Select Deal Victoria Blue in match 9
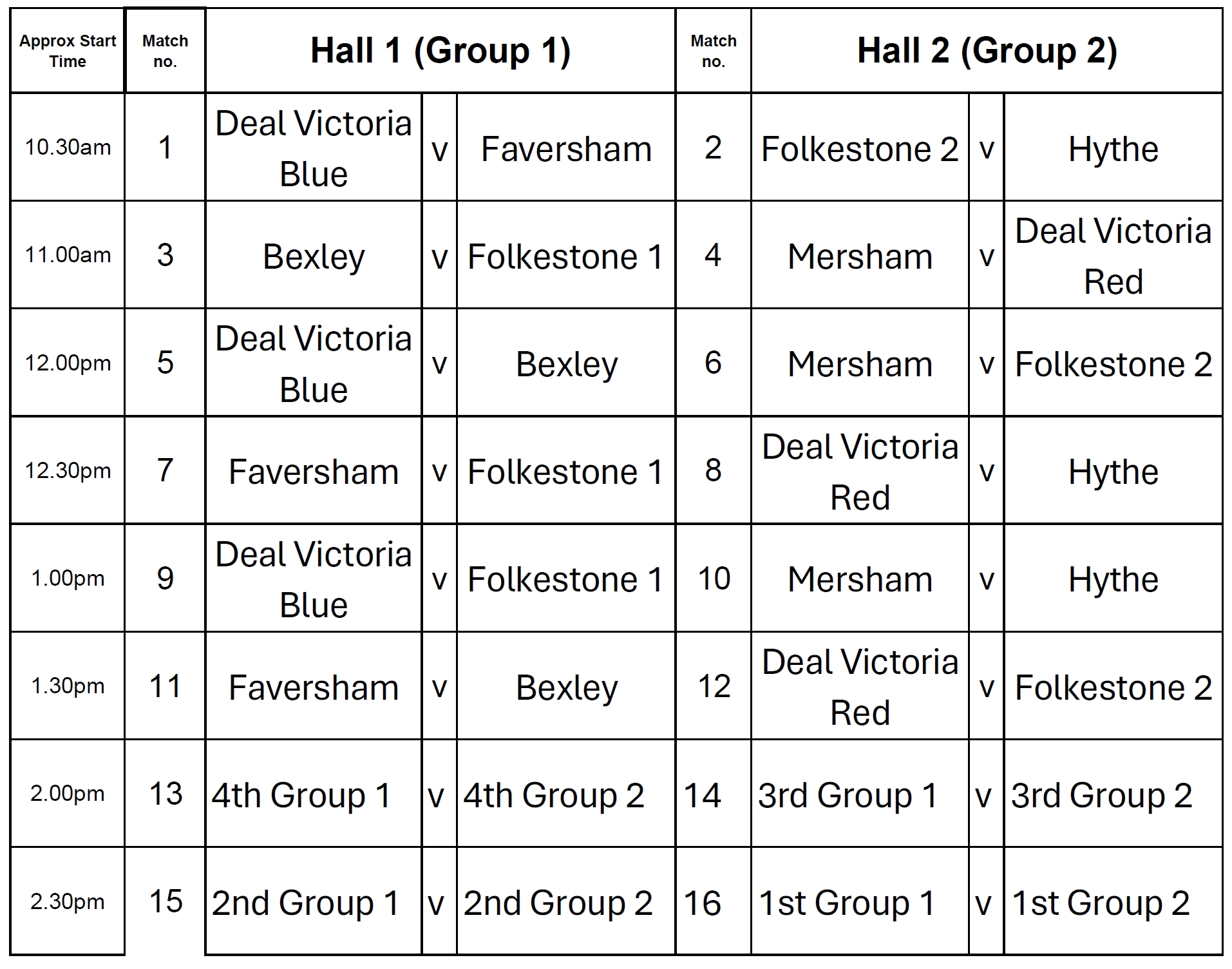 (x=314, y=579)
